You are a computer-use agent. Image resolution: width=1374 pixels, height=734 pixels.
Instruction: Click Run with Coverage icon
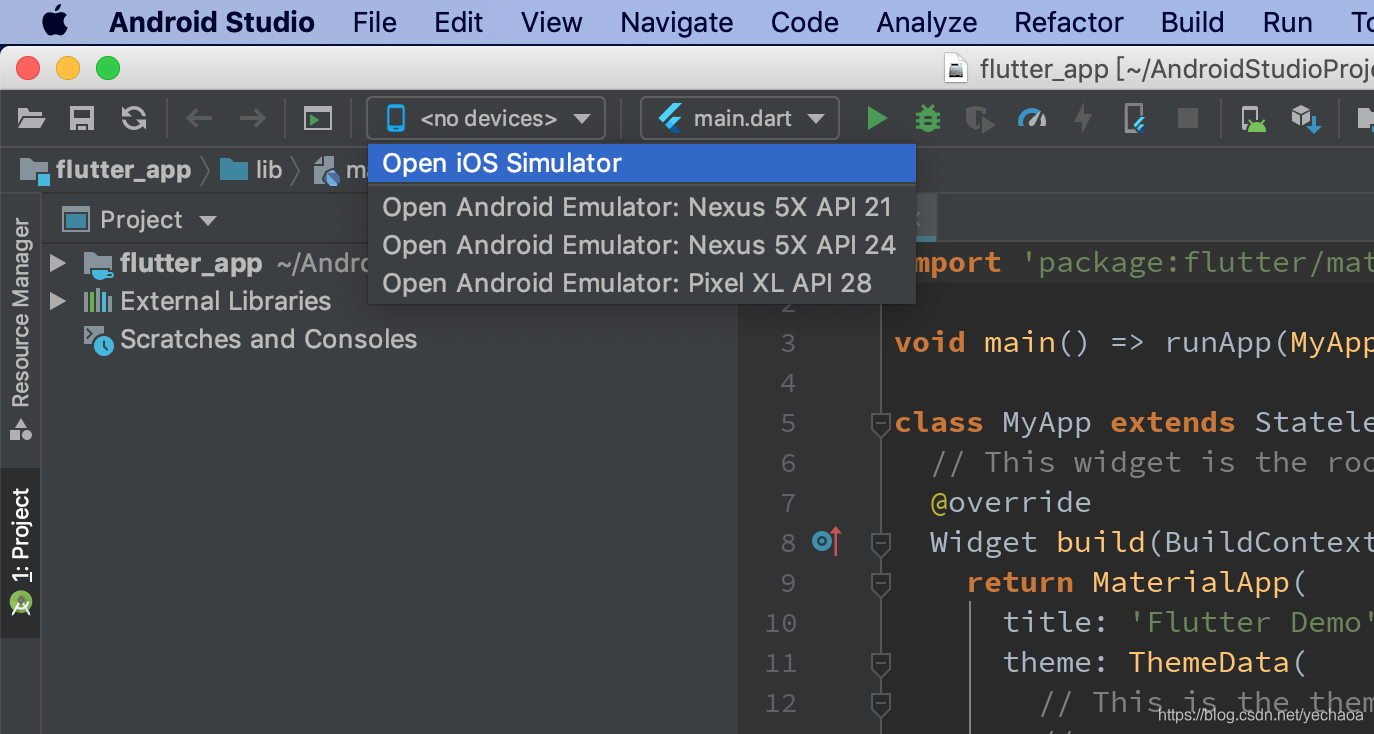(x=980, y=119)
